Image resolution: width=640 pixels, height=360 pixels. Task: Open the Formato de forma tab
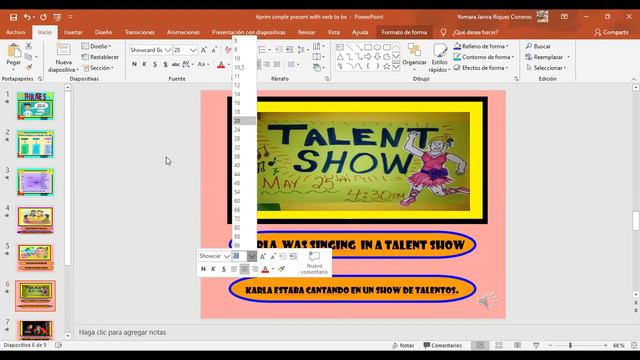click(x=404, y=32)
